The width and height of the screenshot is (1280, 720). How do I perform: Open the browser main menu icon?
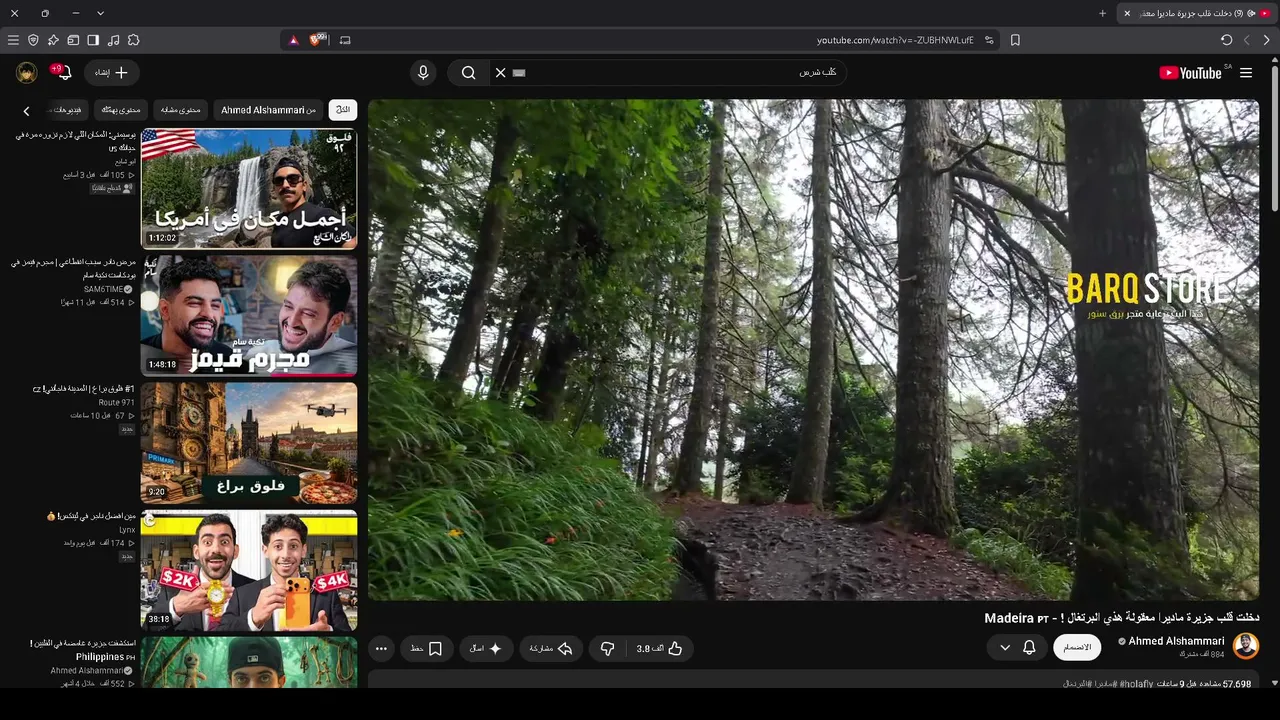(13, 40)
